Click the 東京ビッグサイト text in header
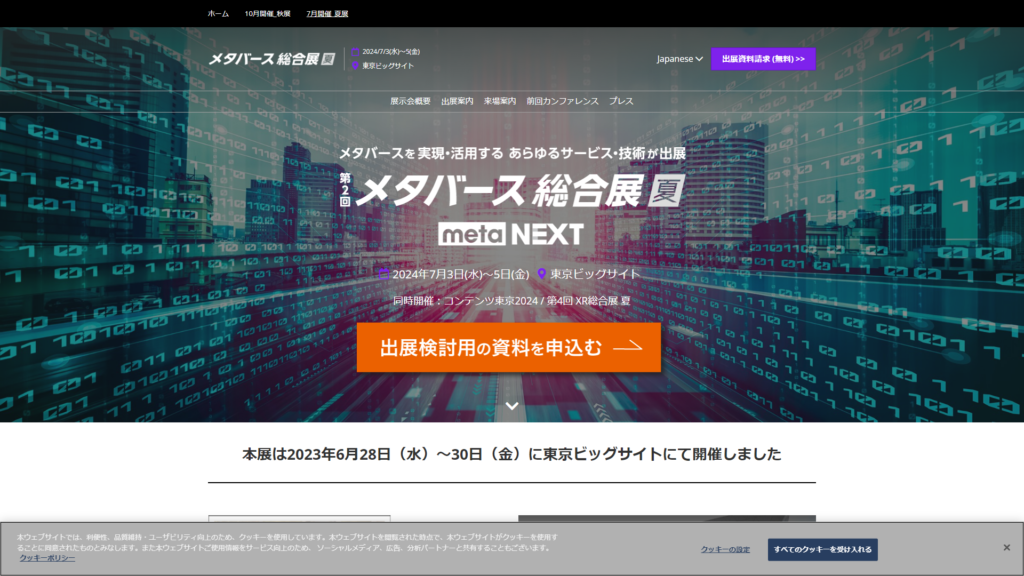 coord(388,66)
